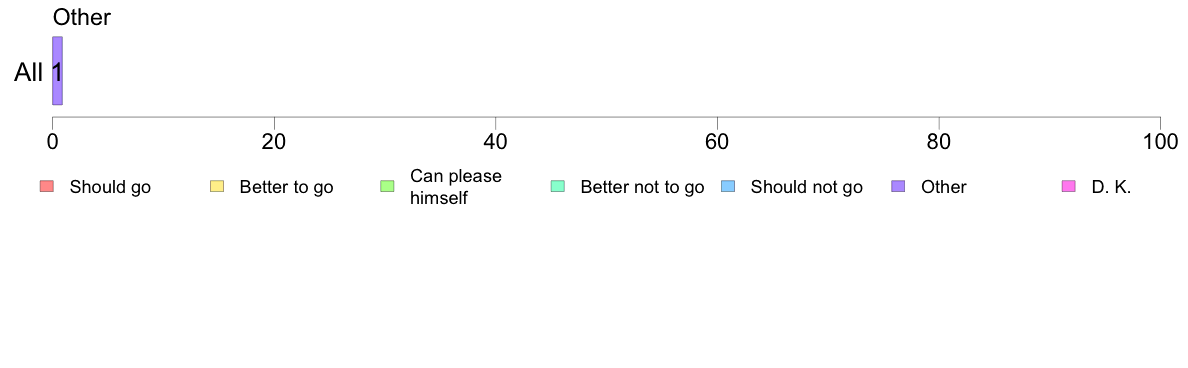1188x368 pixels.
Task: Click the teal Better not to go swatch
Action: pyautogui.click(x=557, y=186)
